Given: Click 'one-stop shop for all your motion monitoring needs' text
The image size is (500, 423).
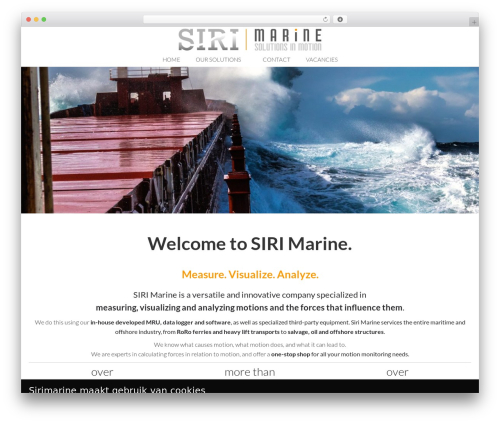Looking at the screenshot, I should point(340,354).
